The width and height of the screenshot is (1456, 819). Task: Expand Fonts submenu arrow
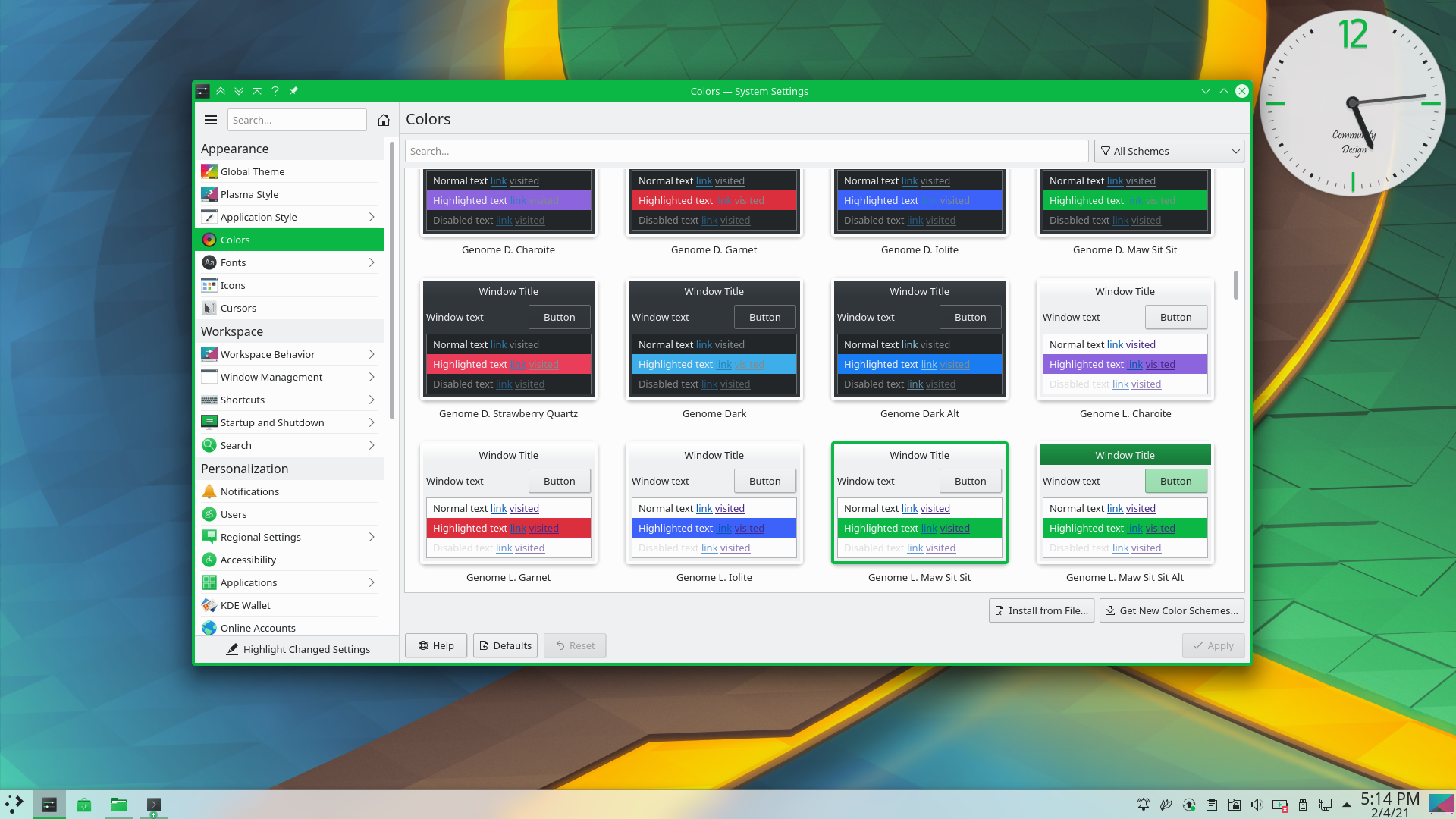pos(372,262)
